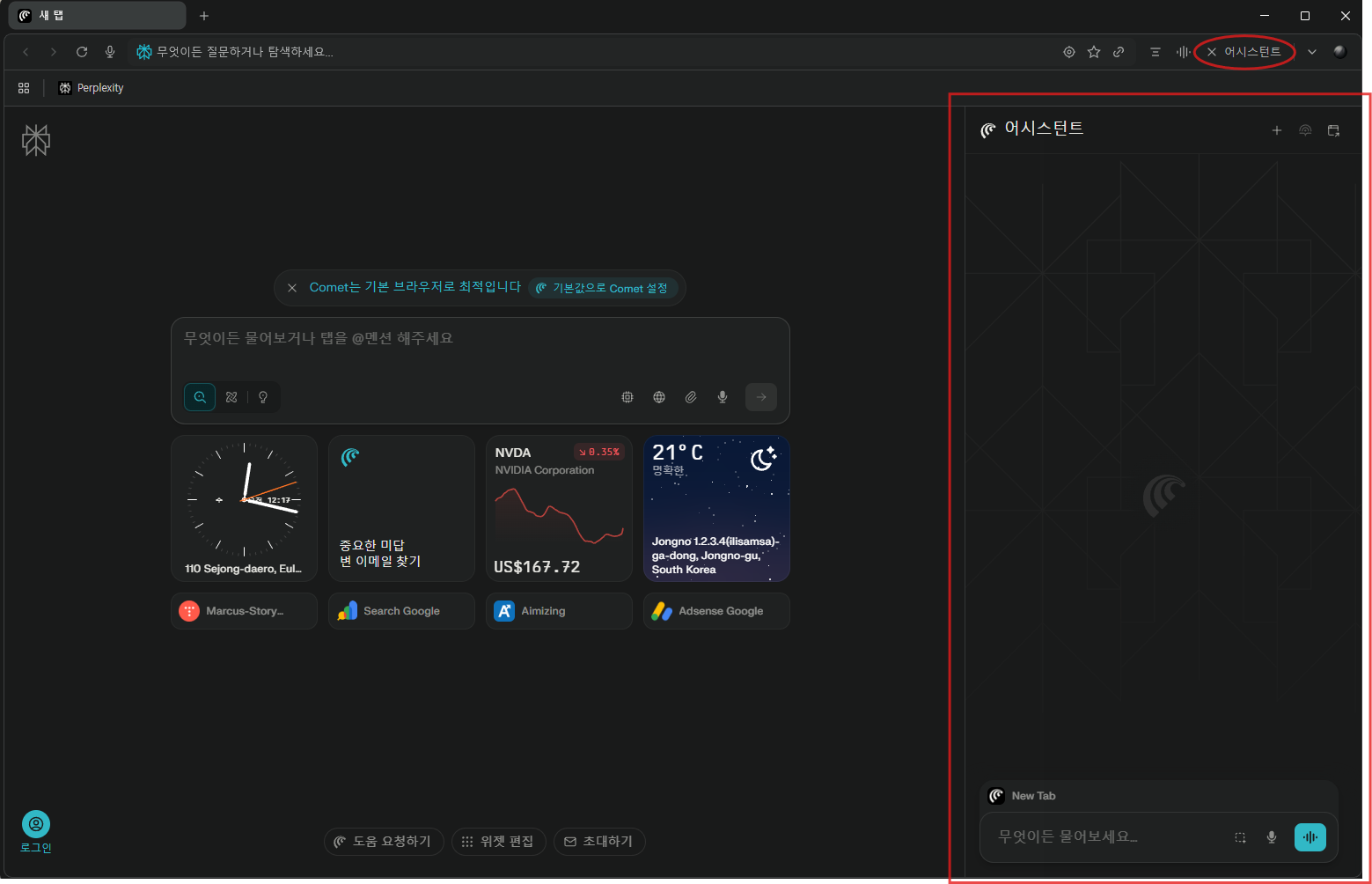Click the target-circle icon in the address bar
This screenshot has height=884, width=1372.
pyautogui.click(x=1069, y=52)
